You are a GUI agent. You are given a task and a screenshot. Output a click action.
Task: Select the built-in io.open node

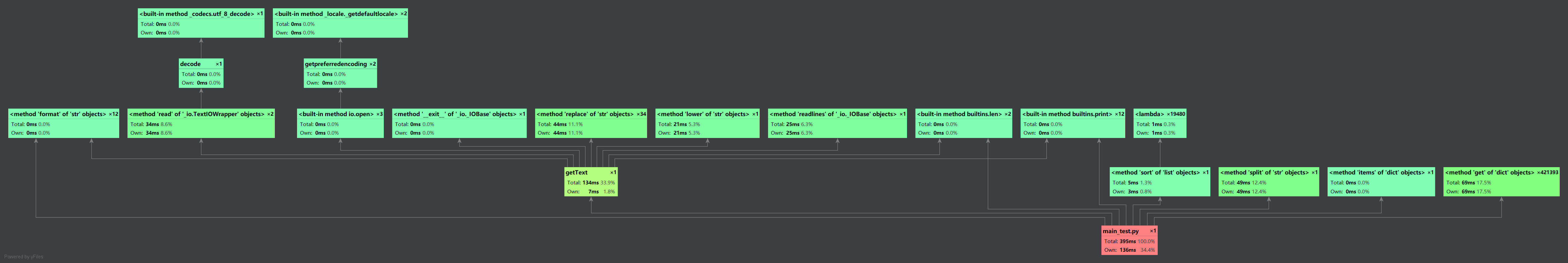(340, 123)
